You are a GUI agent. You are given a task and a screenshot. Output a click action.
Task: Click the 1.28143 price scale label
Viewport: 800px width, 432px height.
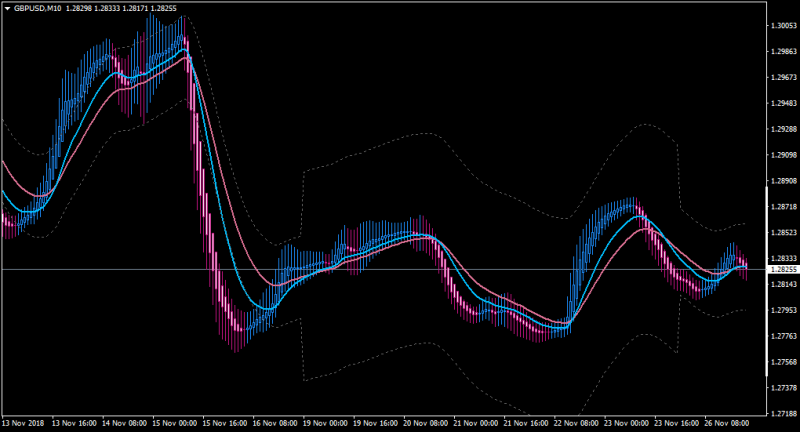click(x=784, y=284)
